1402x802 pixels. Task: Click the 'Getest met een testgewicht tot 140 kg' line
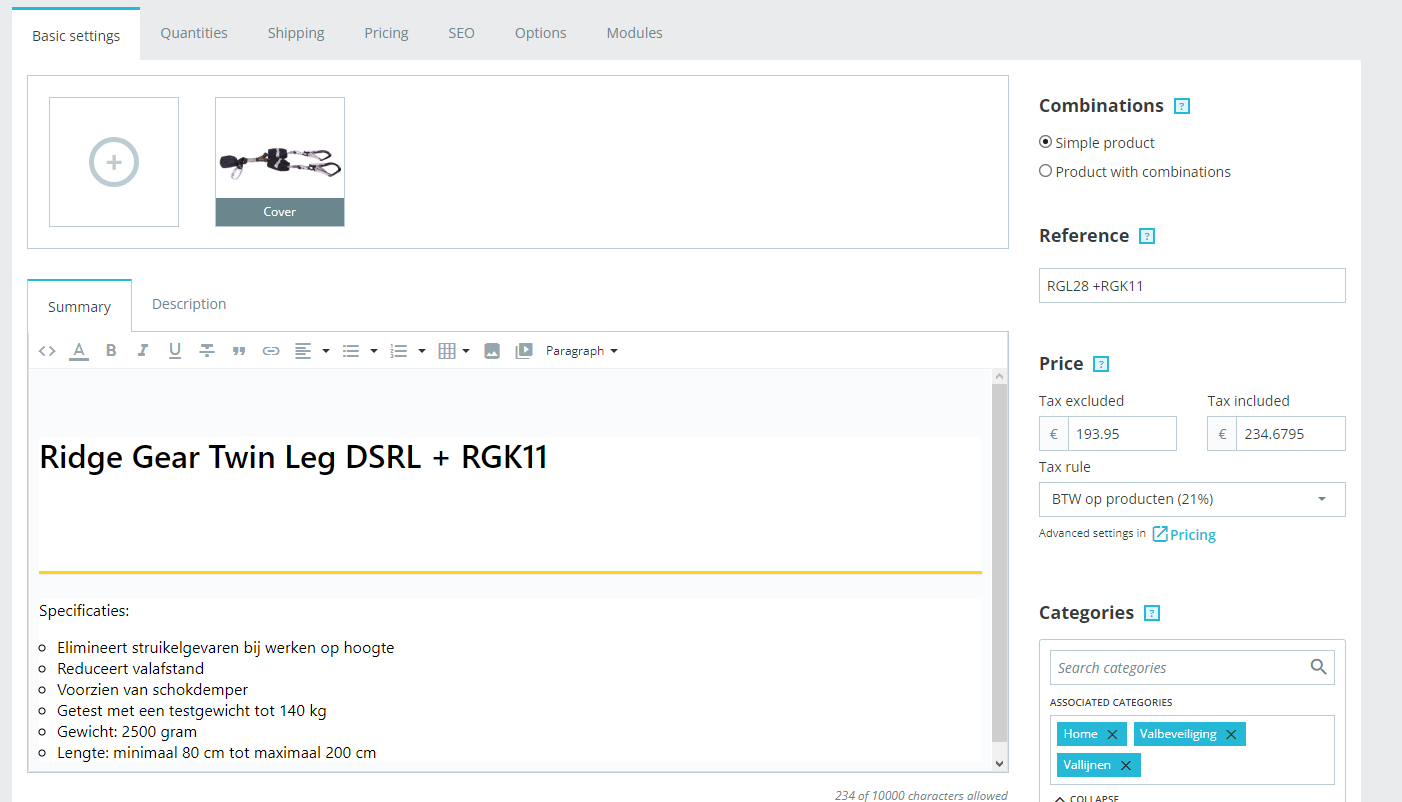click(x=191, y=711)
